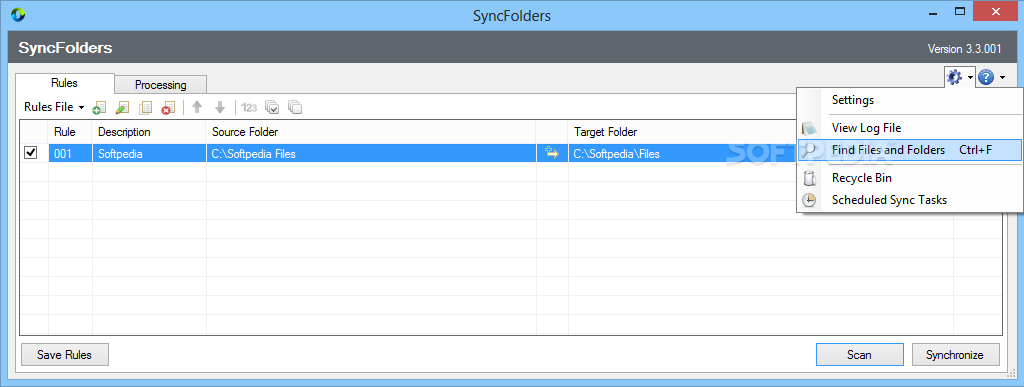Click the gear tools icon
Image resolution: width=1024 pixels, height=387 pixels.
click(x=954, y=78)
